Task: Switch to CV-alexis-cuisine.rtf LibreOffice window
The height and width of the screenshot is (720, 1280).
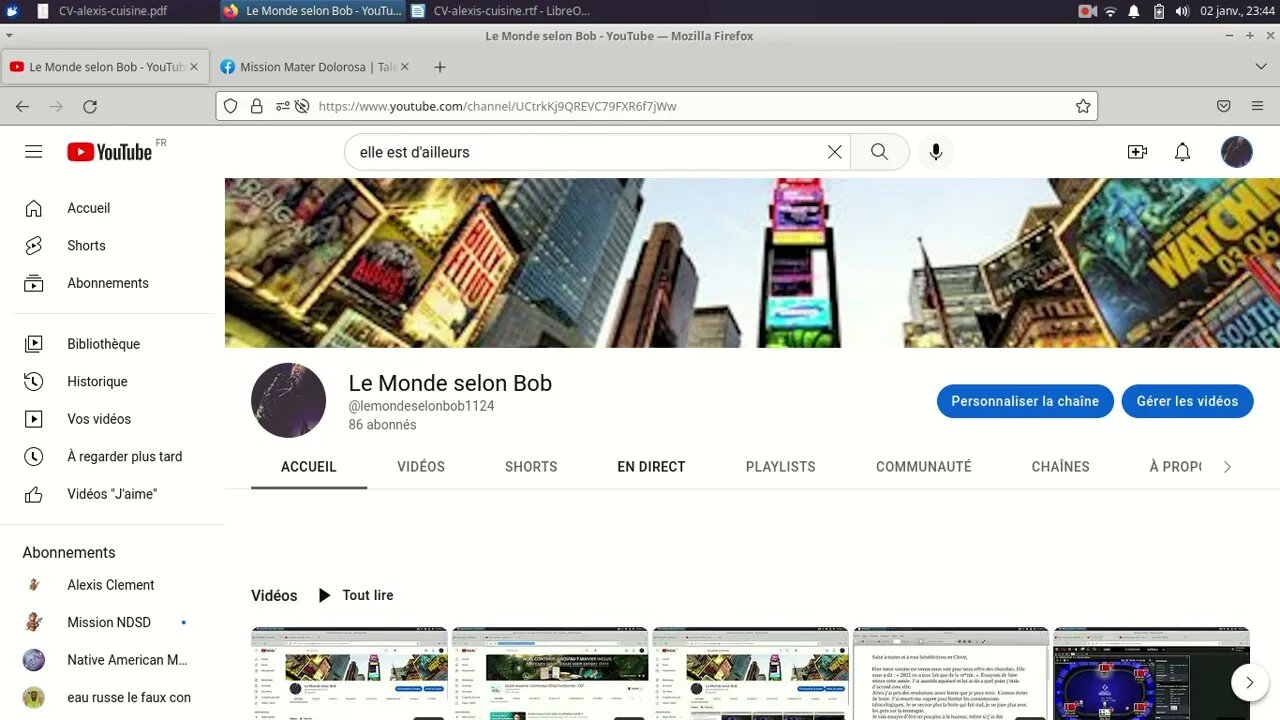Action: 502,11
